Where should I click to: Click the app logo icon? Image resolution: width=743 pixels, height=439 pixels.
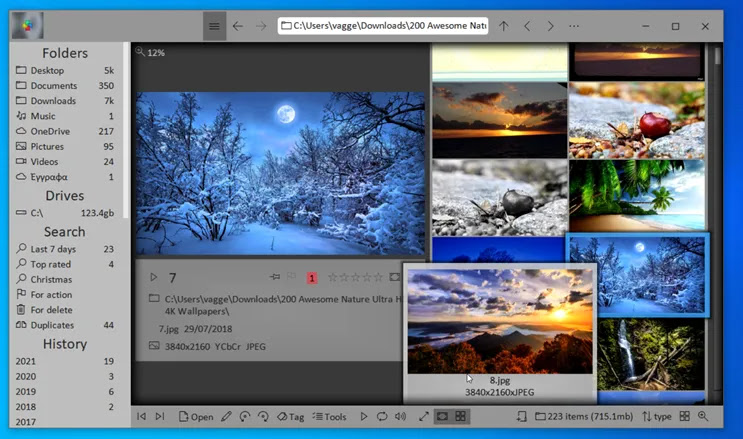(28, 25)
